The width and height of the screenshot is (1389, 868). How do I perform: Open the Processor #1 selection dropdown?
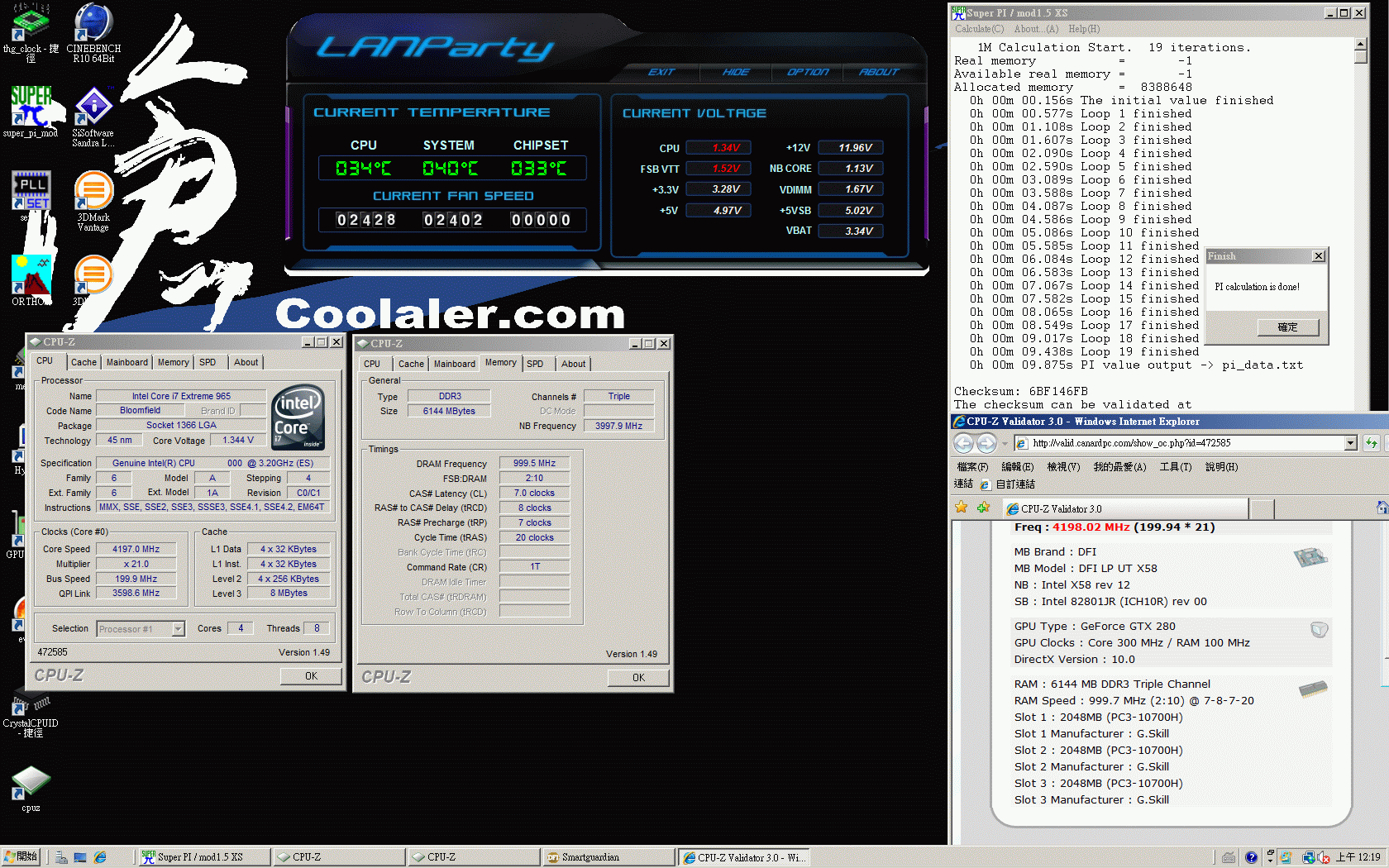pyautogui.click(x=178, y=629)
